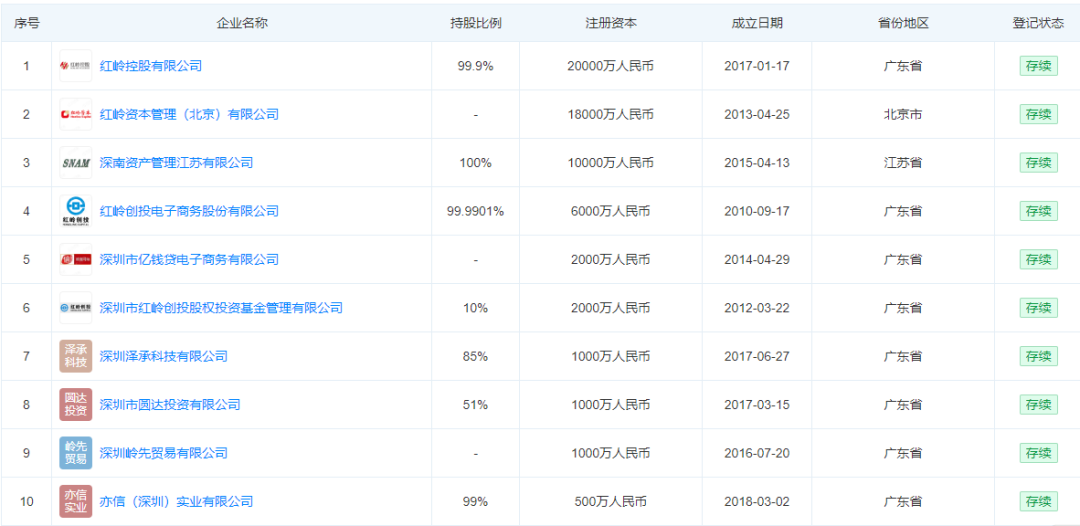Click 存续 status tag for 亦信（深圳）实业有限公司
This screenshot has height=526, width=1080.
(1038, 501)
